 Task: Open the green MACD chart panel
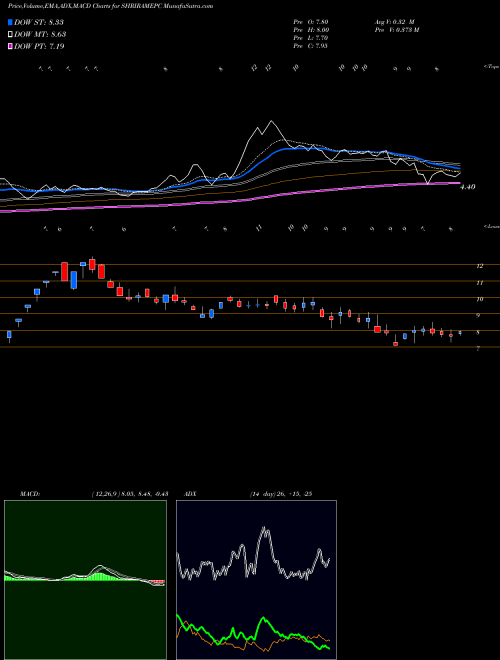85,580
